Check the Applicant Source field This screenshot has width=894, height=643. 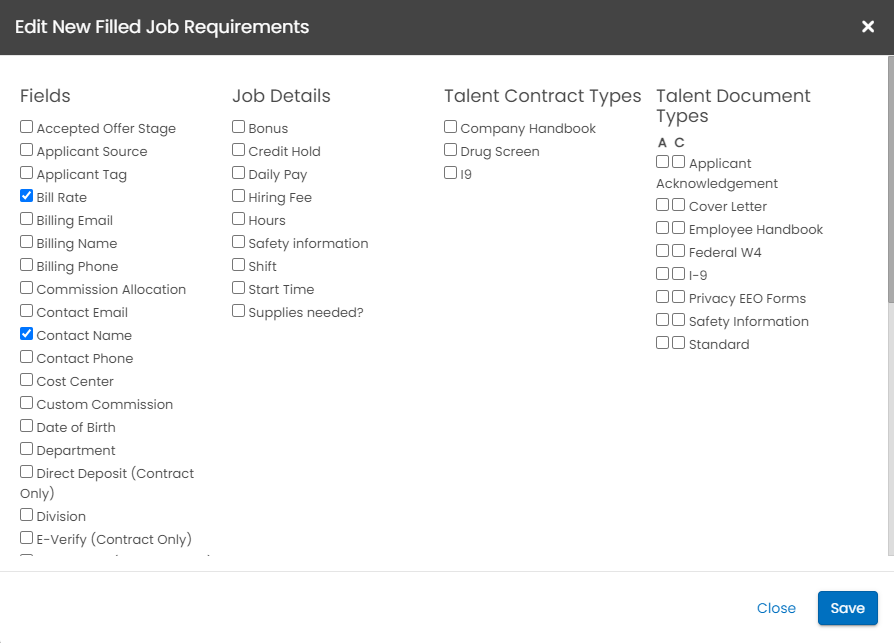(x=25, y=149)
